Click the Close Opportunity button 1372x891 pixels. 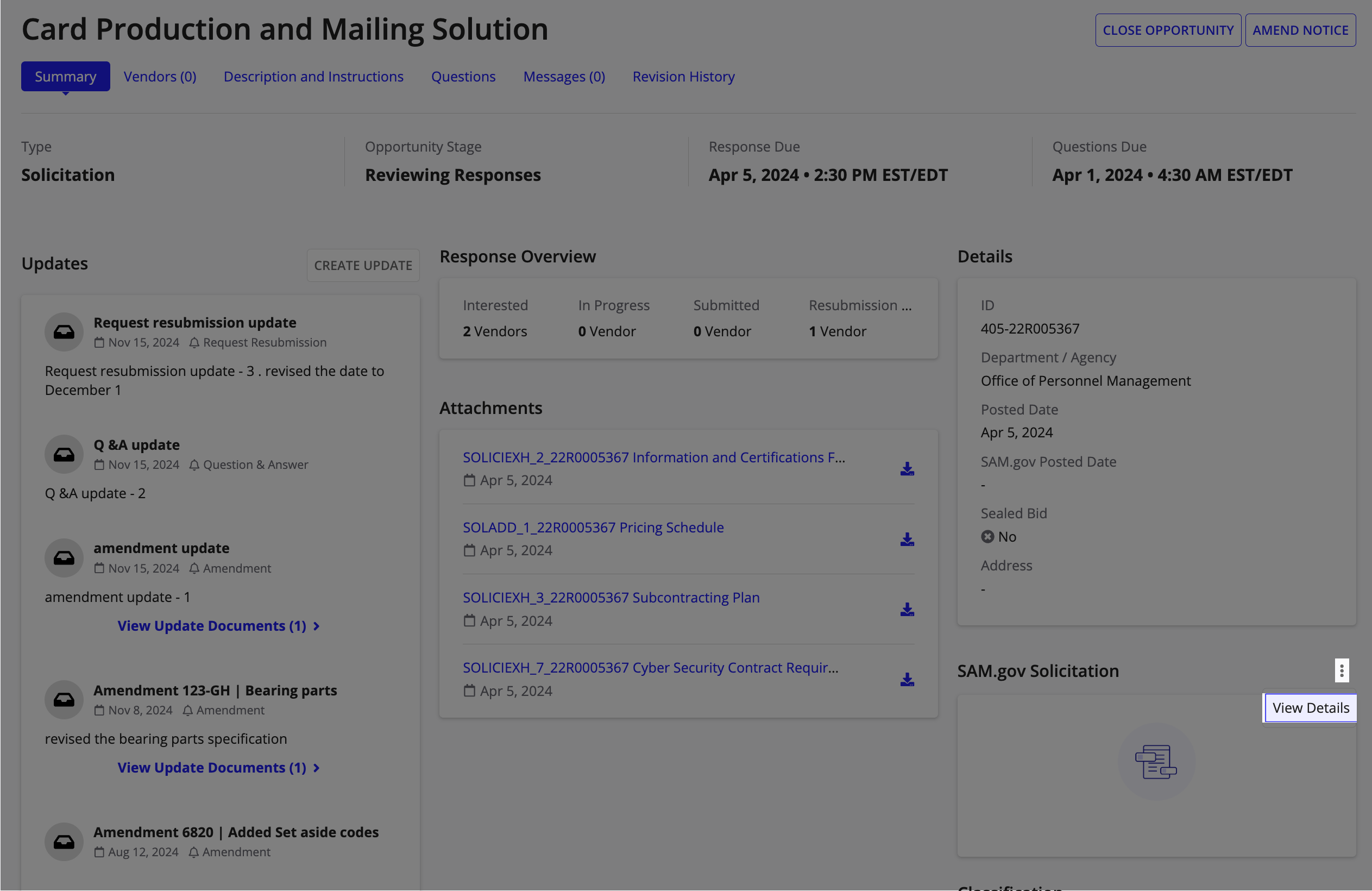(x=1167, y=30)
